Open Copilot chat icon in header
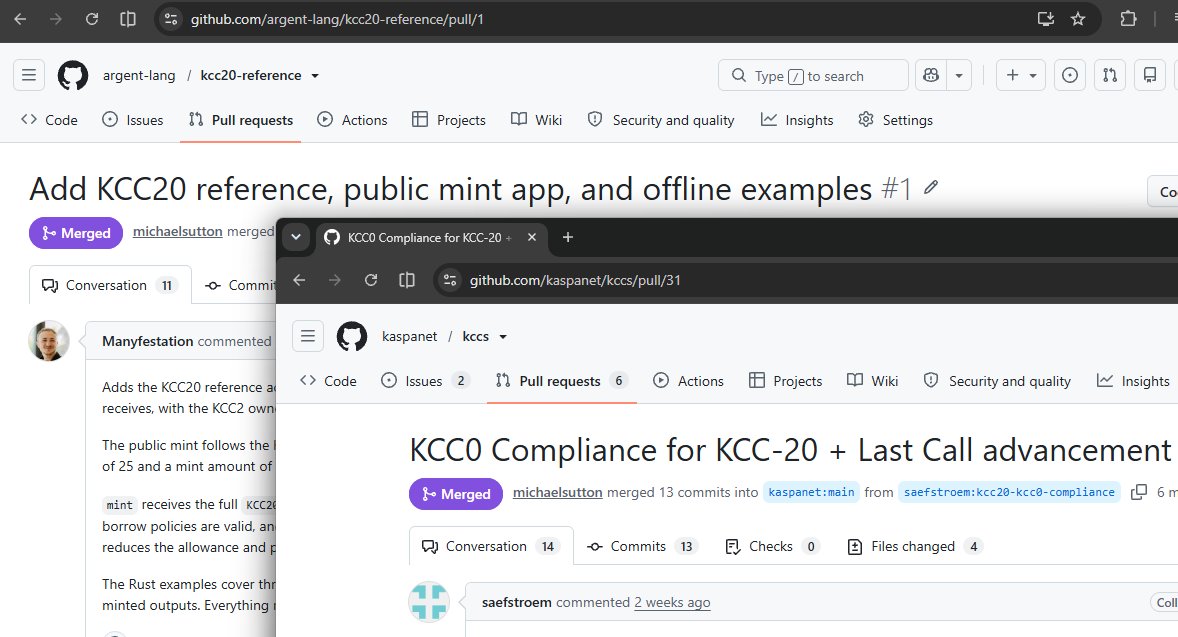Viewport: 1178px width, 637px height. tap(931, 75)
